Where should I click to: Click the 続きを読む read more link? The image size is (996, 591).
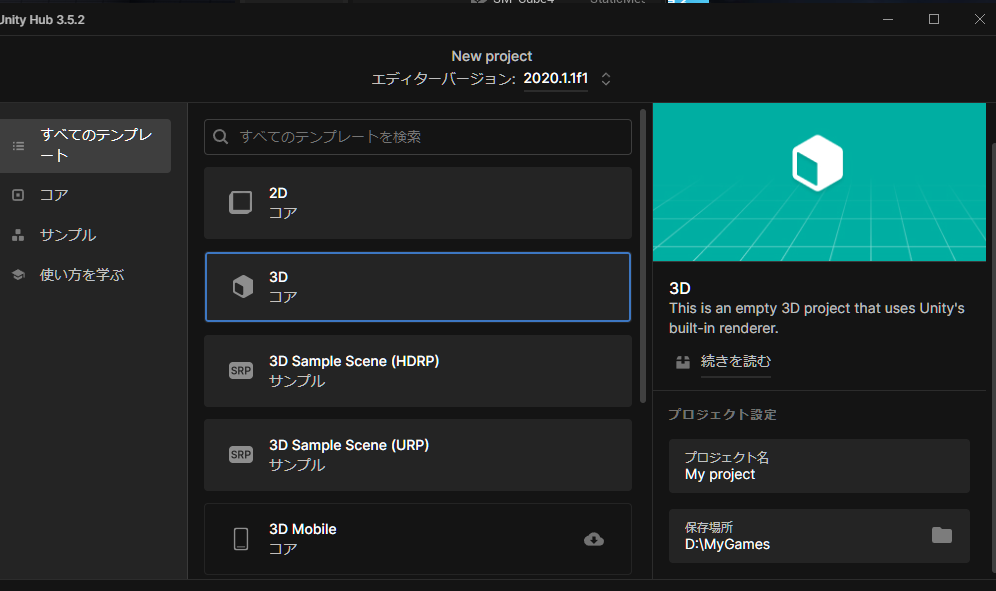736,362
